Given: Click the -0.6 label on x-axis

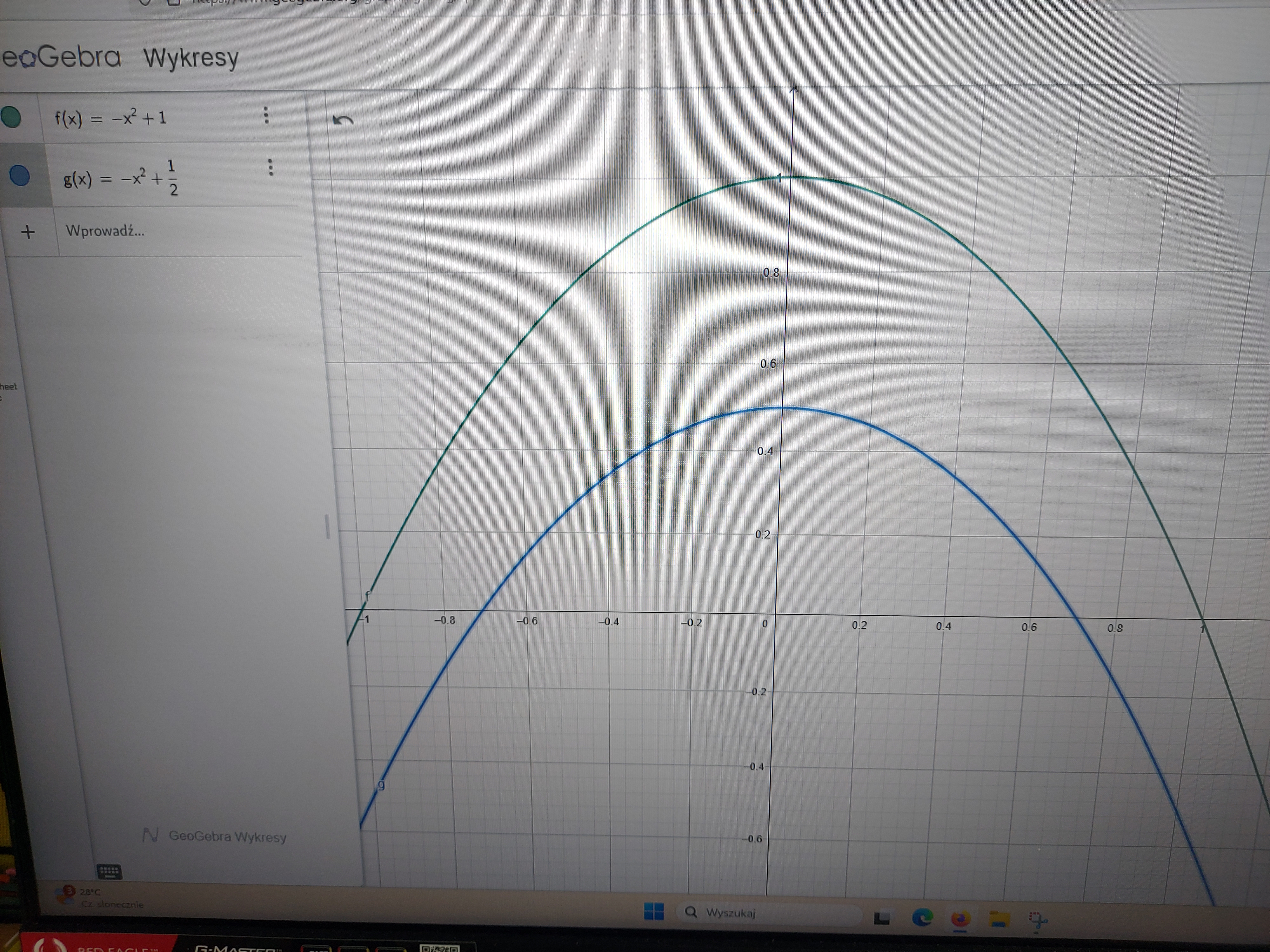Looking at the screenshot, I should [x=526, y=621].
